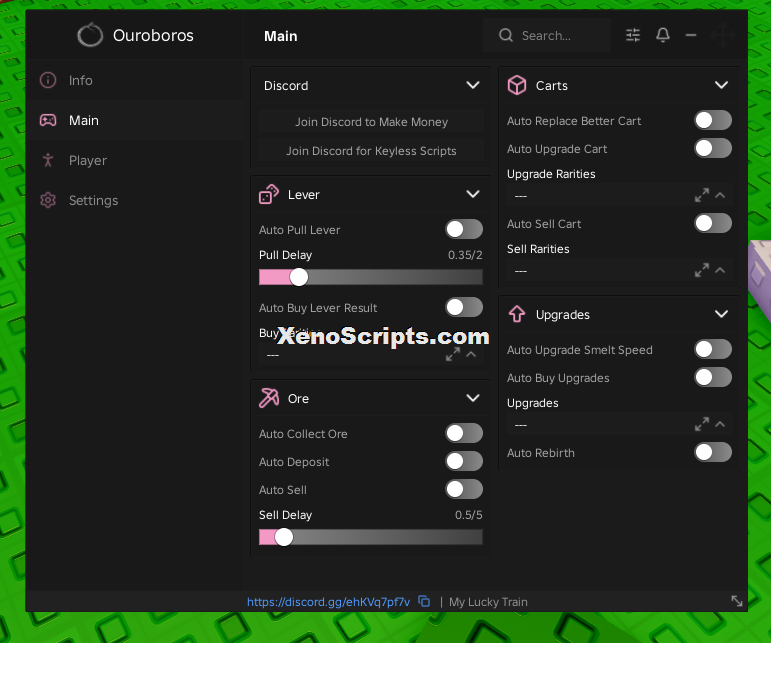
Task: Adjust the Pull Delay slider
Action: 370,277
